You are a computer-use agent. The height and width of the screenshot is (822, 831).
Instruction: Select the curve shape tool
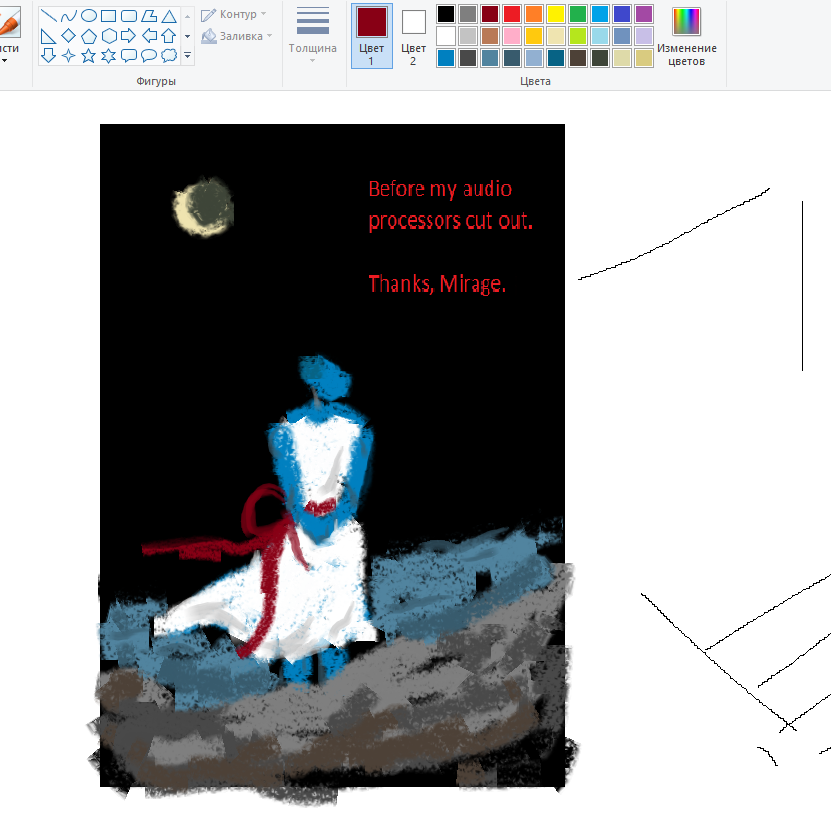tap(68, 16)
